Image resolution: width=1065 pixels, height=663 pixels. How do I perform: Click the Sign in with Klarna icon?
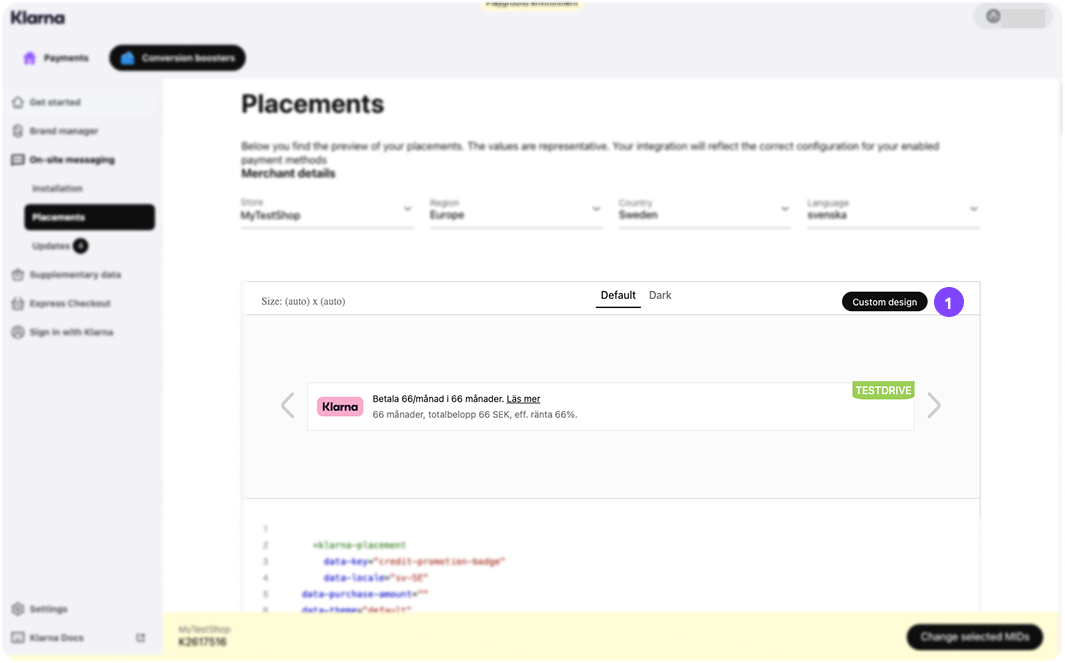click(18, 332)
